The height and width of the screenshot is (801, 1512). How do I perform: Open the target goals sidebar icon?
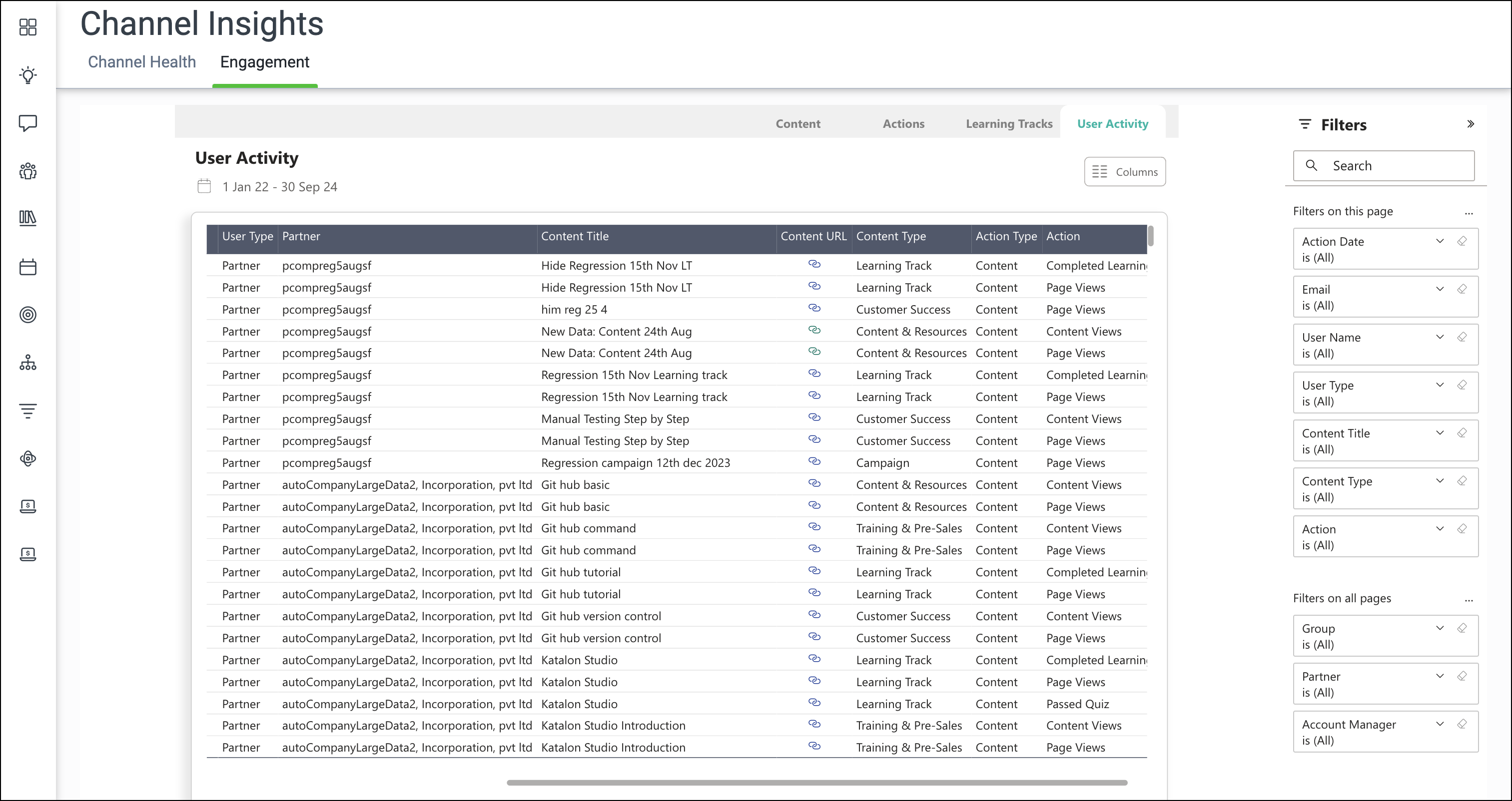pos(27,315)
